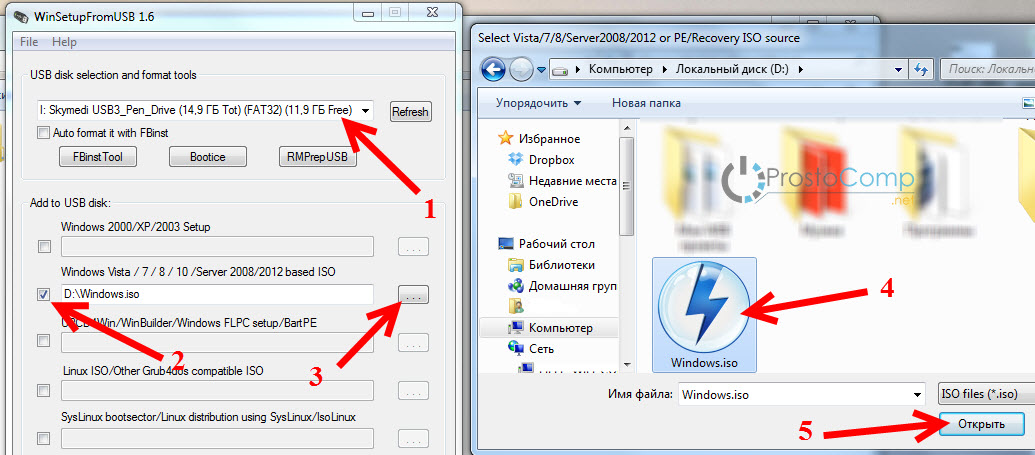This screenshot has width=1035, height=455.
Task: Launch FBinstTool
Action: tap(98, 157)
